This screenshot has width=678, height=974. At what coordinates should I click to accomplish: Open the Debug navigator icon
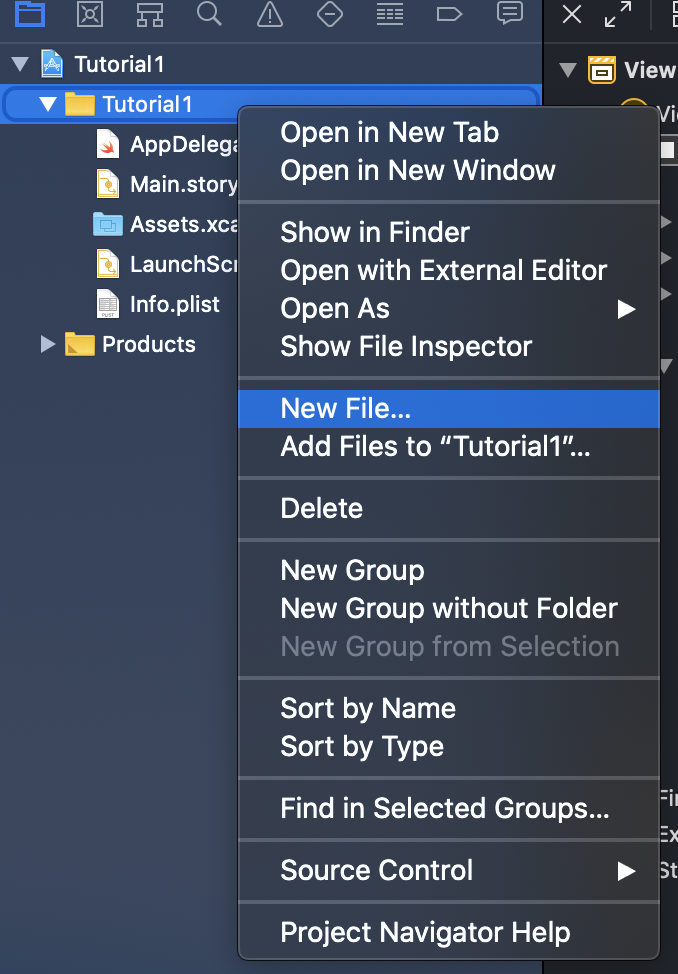[390, 14]
